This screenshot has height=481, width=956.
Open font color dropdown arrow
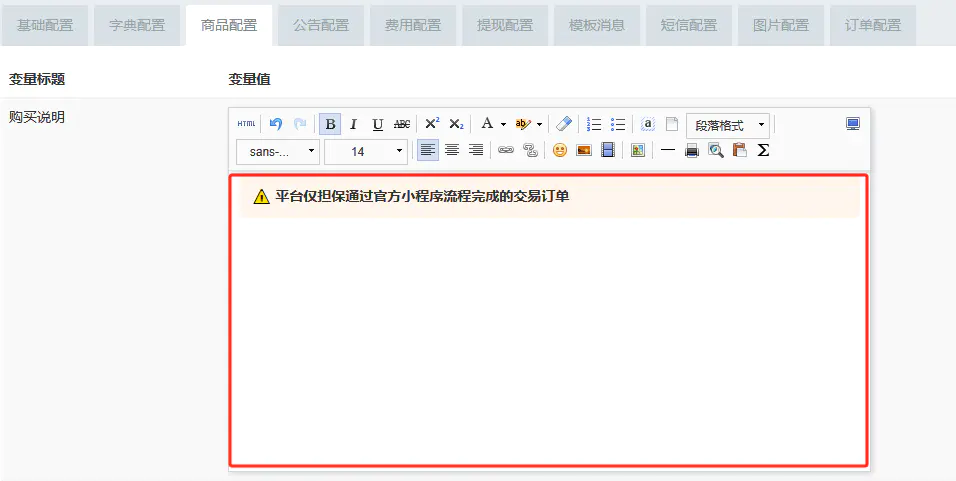[x=504, y=124]
